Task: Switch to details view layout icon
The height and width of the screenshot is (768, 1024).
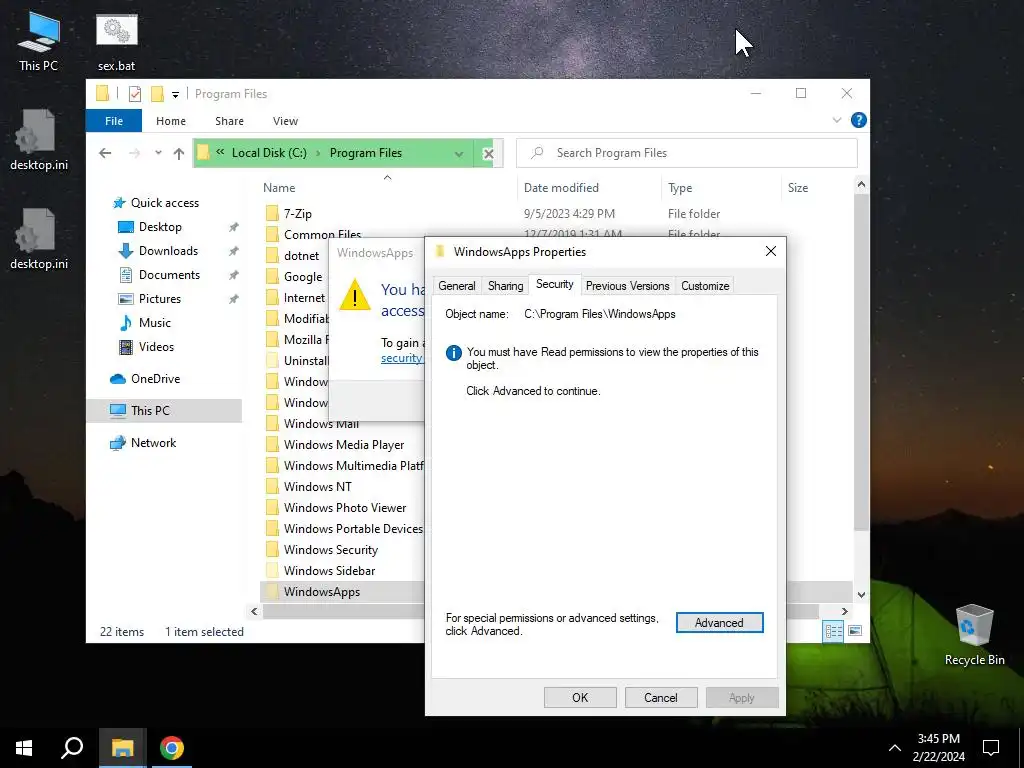Action: click(833, 631)
